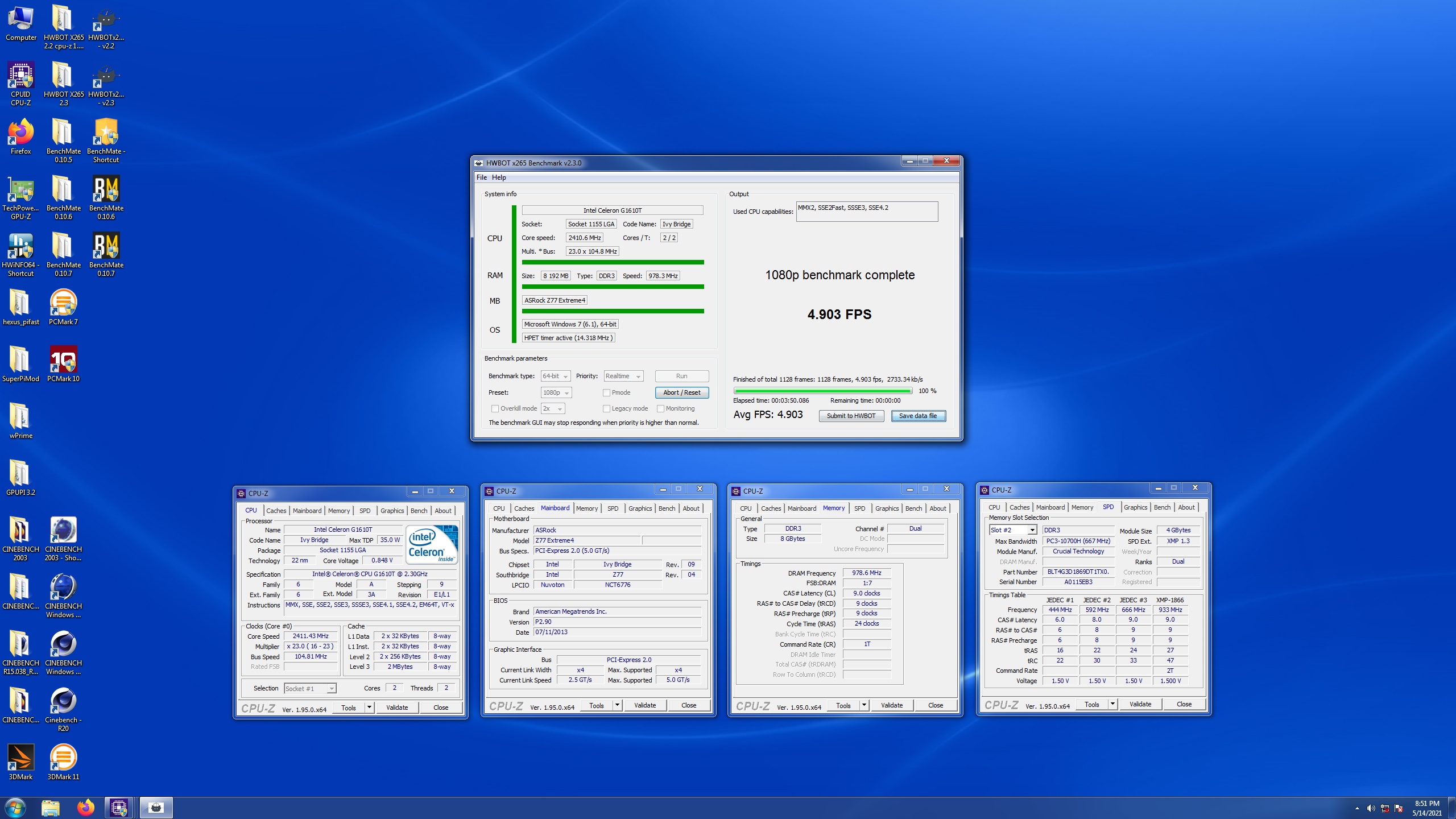1456x819 pixels.
Task: Open the TechPowerUp GPU-Z desktop shortcut
Action: point(21,197)
